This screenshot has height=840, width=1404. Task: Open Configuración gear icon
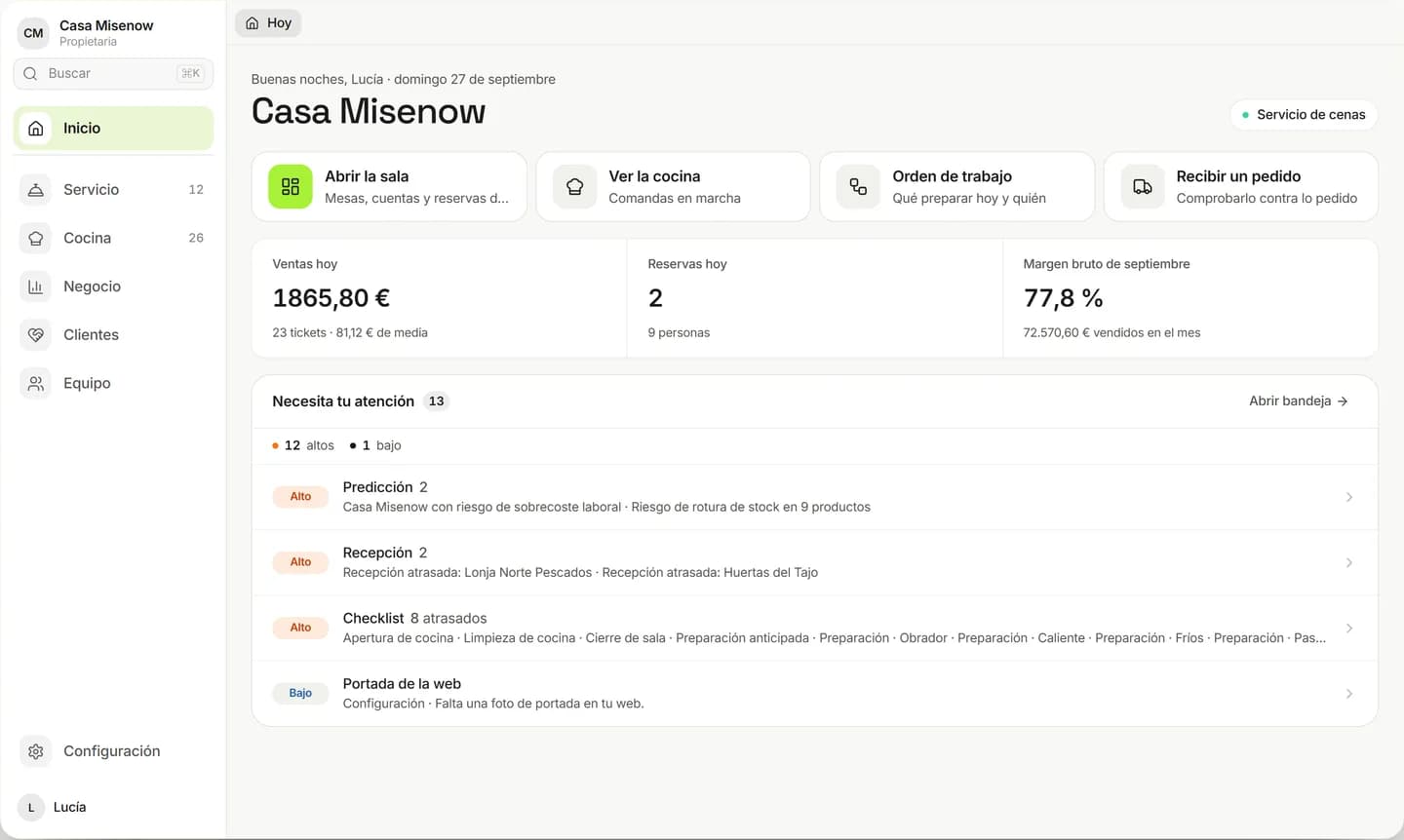35,751
